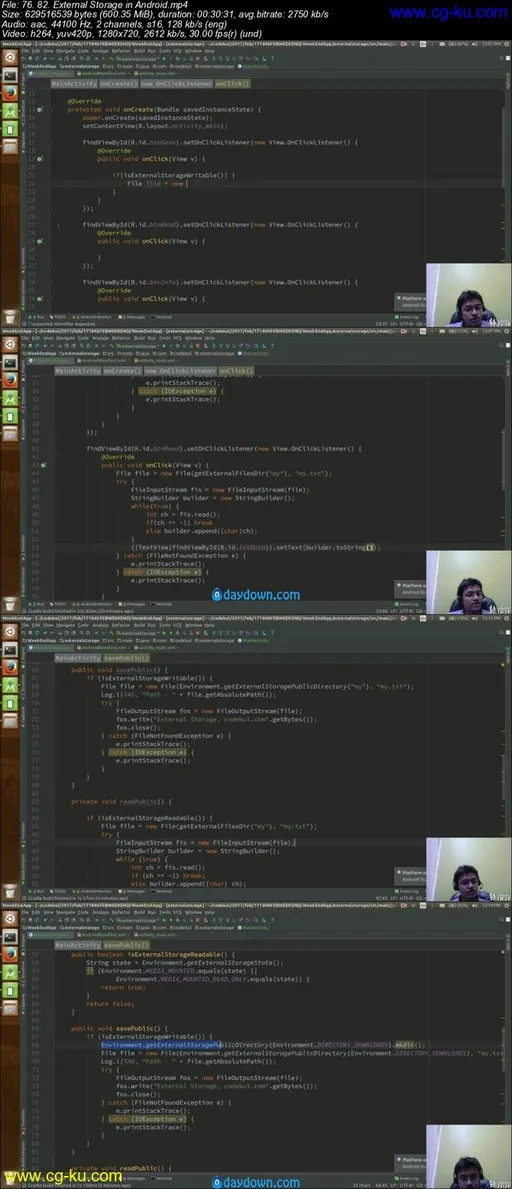Screen dimensions: 512x1189
Task: Click the 'return false;' line in the 12:19 PM frame
Action: coord(108,1003)
